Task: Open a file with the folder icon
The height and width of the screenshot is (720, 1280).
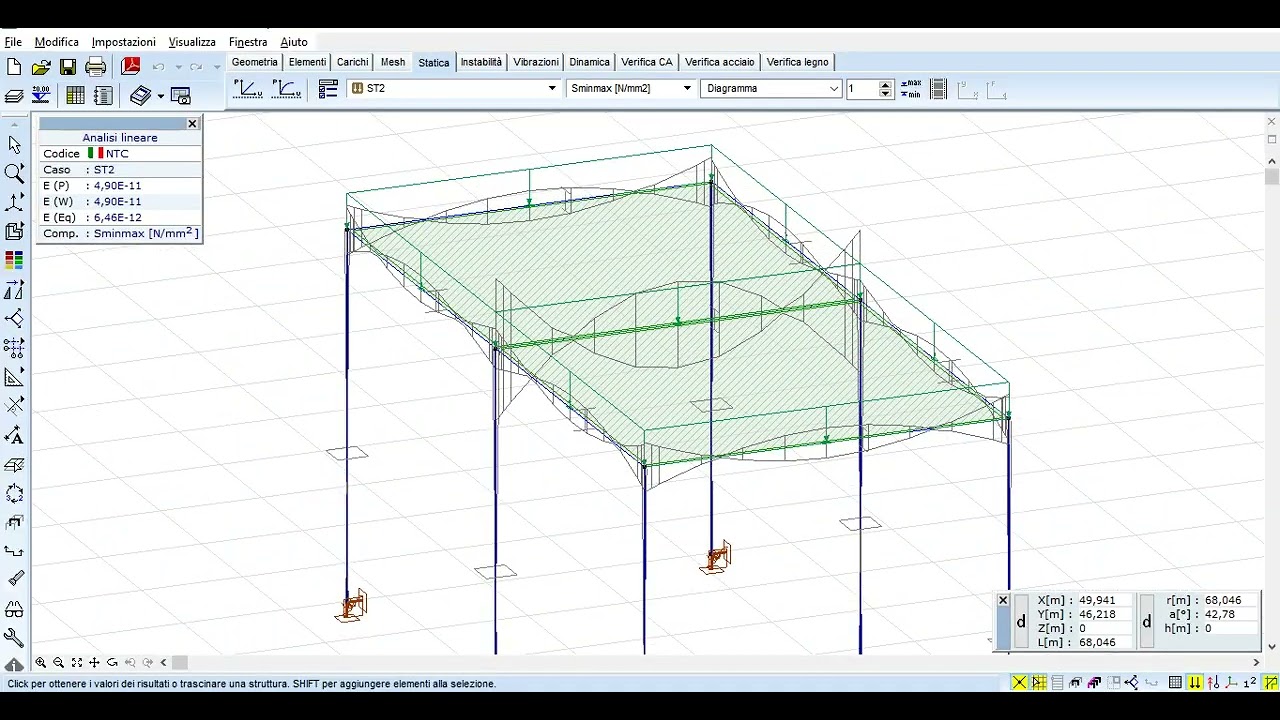Action: (x=41, y=67)
